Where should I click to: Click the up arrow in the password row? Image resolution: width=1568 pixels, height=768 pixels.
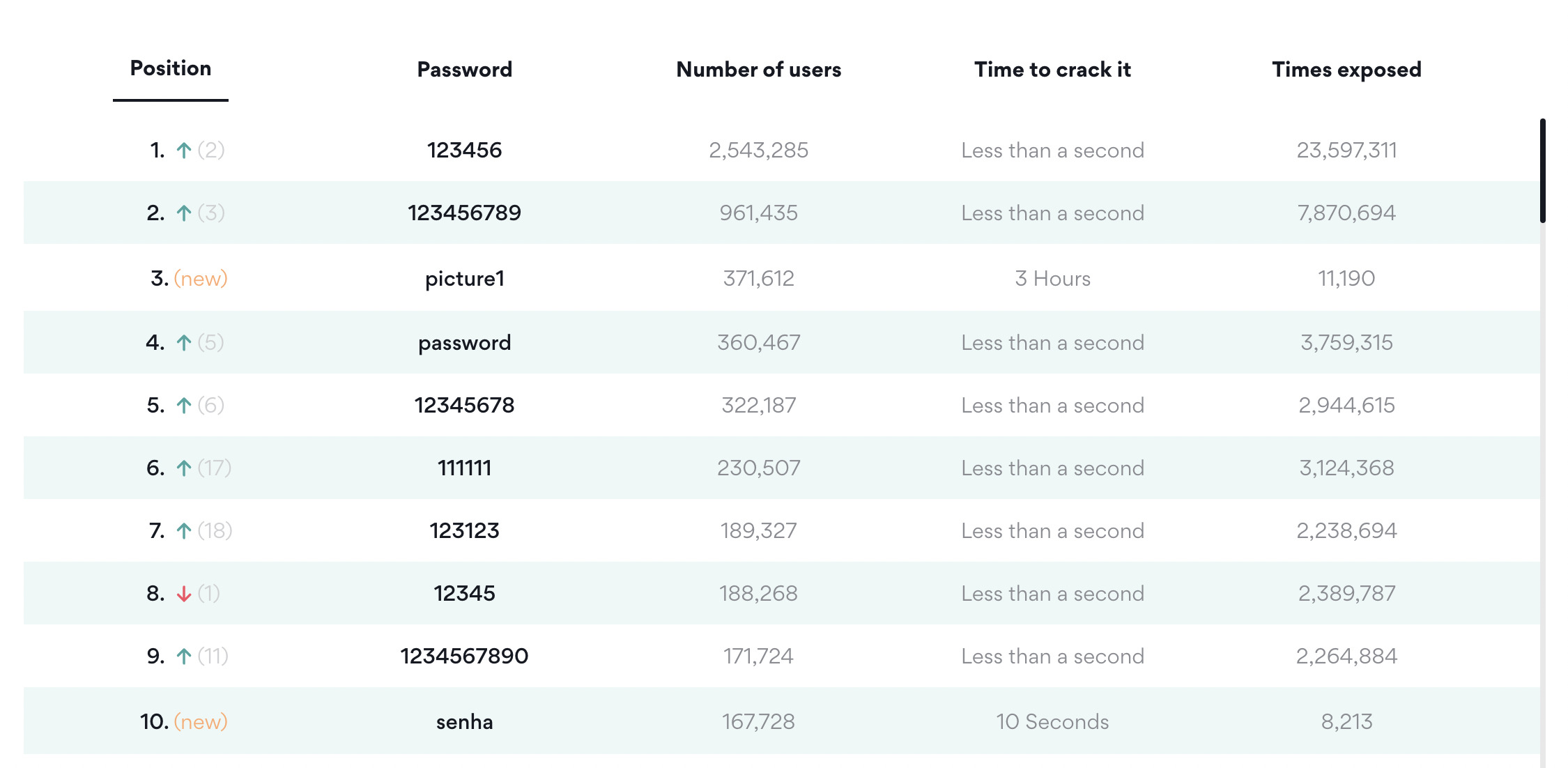(x=184, y=343)
